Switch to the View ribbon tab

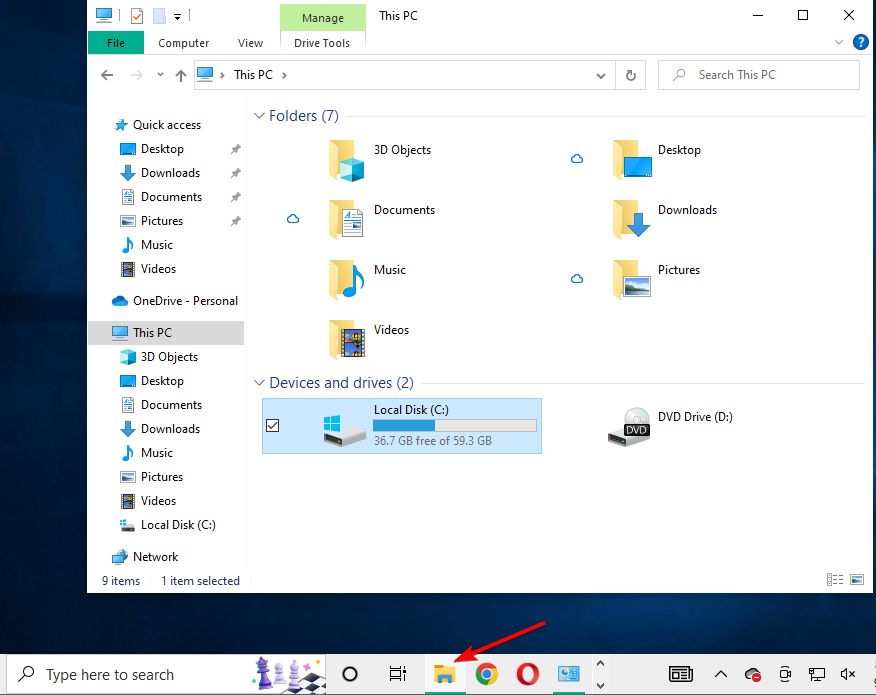250,43
